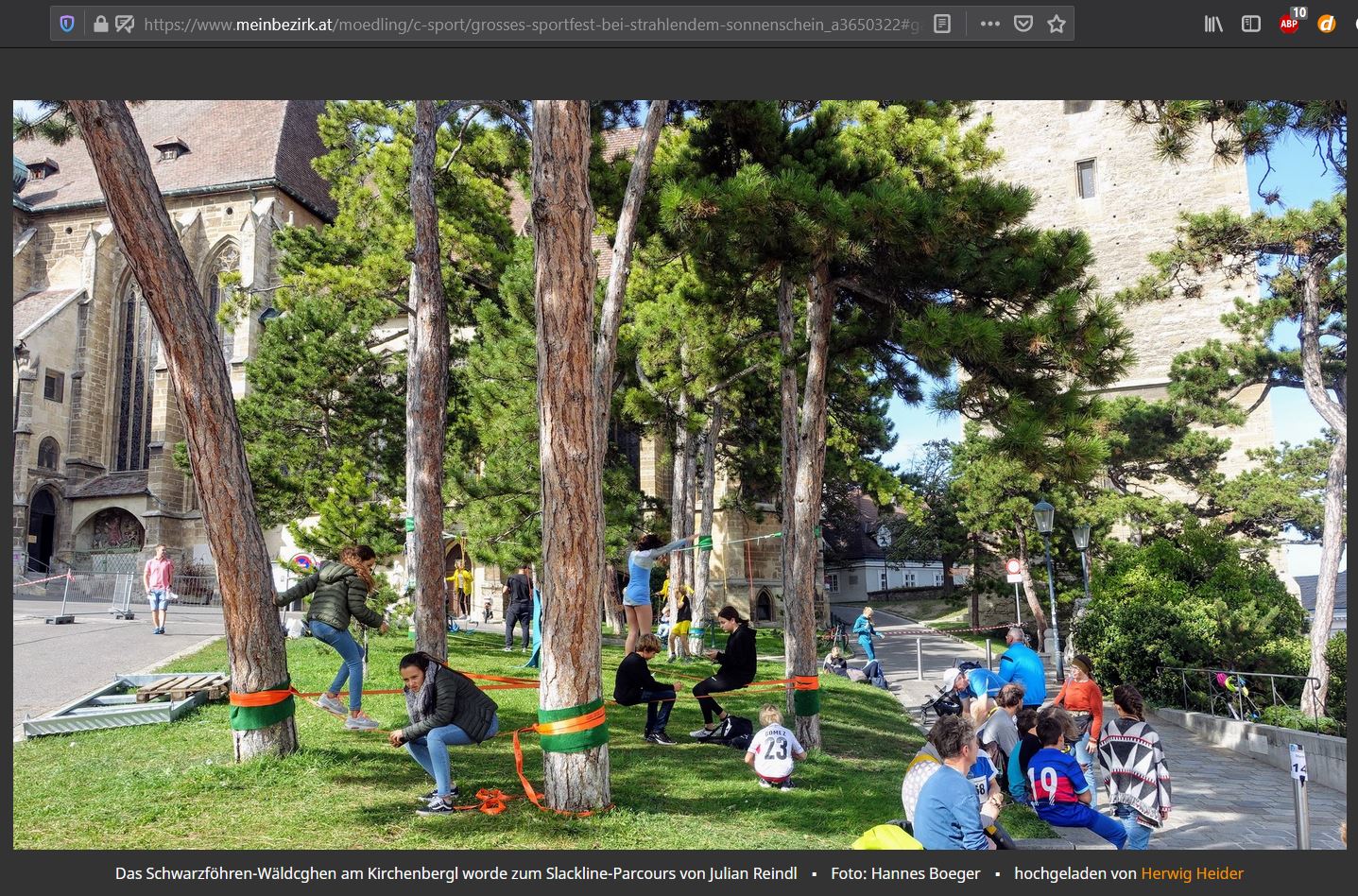Screen dimensions: 1358x896
Task: Open uploader Herwig Heider's profile link
Action: [1192, 873]
